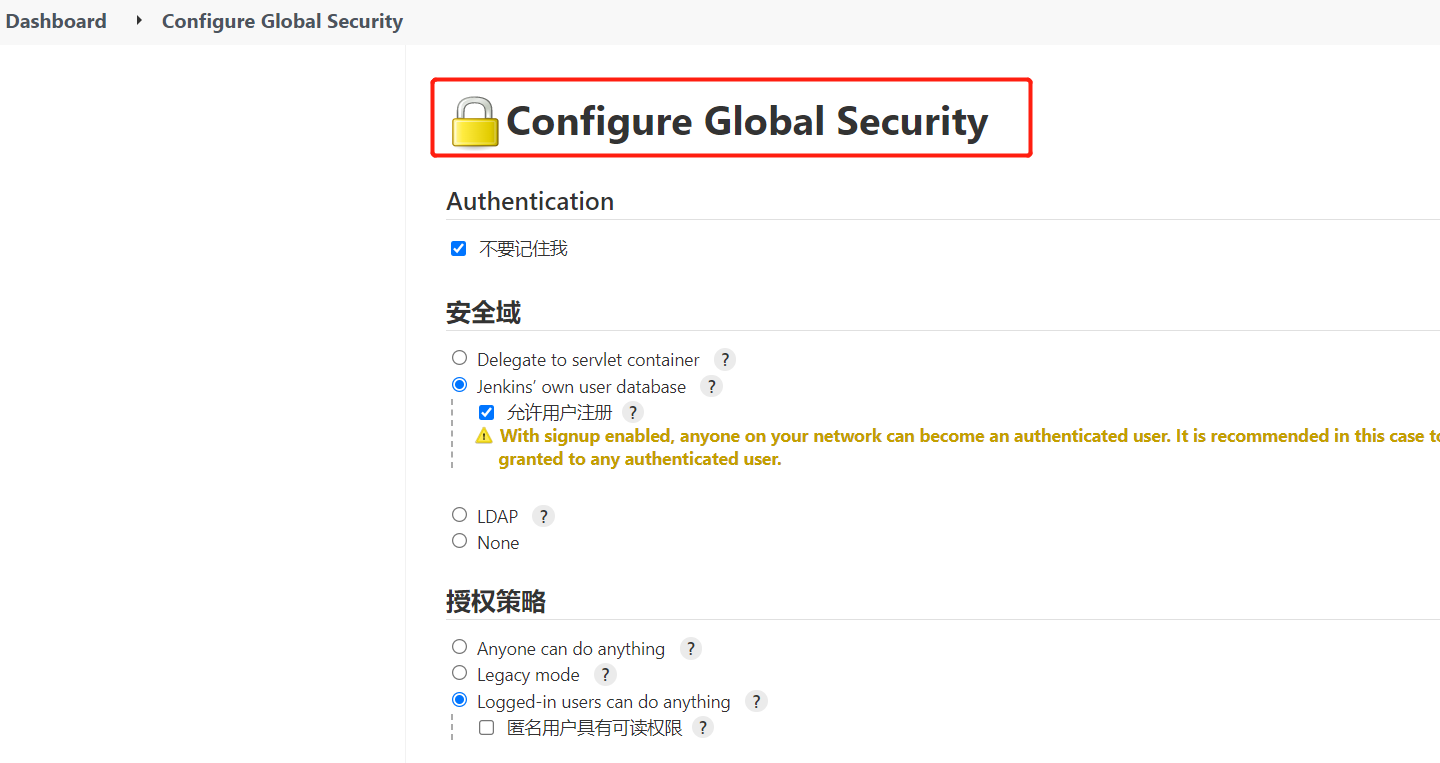Open help for Delegate to servlet container
This screenshot has height=763, width=1440.
(x=725, y=360)
